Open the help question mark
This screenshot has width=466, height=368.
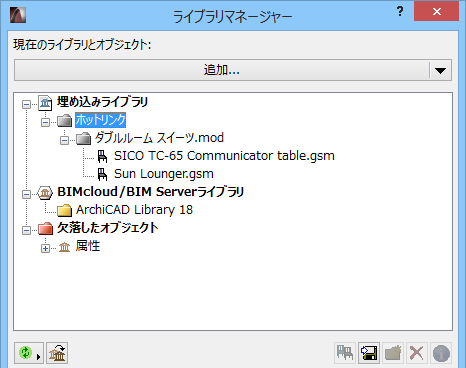pos(400,12)
